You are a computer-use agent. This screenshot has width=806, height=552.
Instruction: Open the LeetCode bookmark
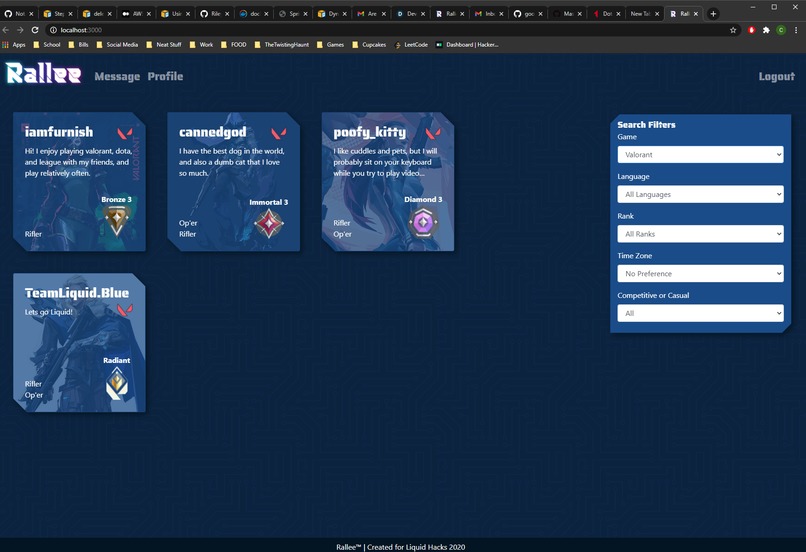click(411, 45)
